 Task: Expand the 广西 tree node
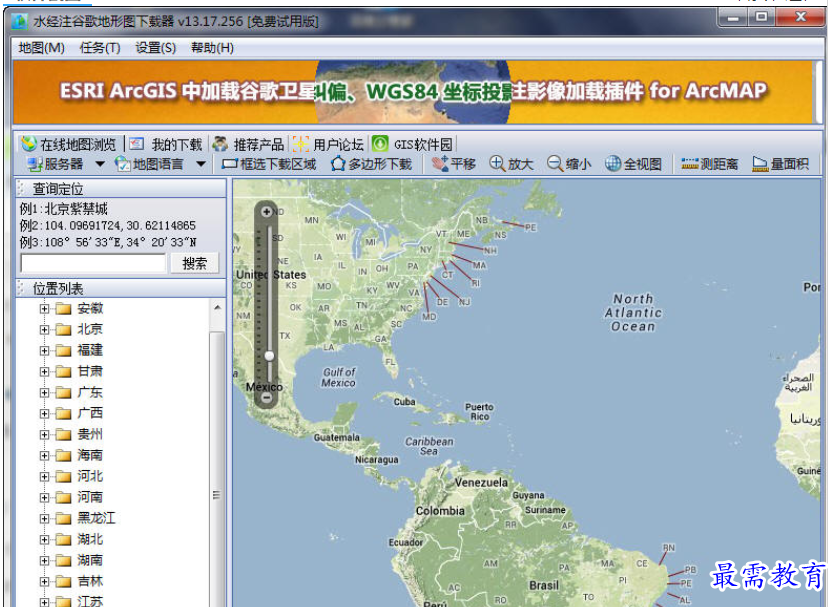[x=44, y=413]
